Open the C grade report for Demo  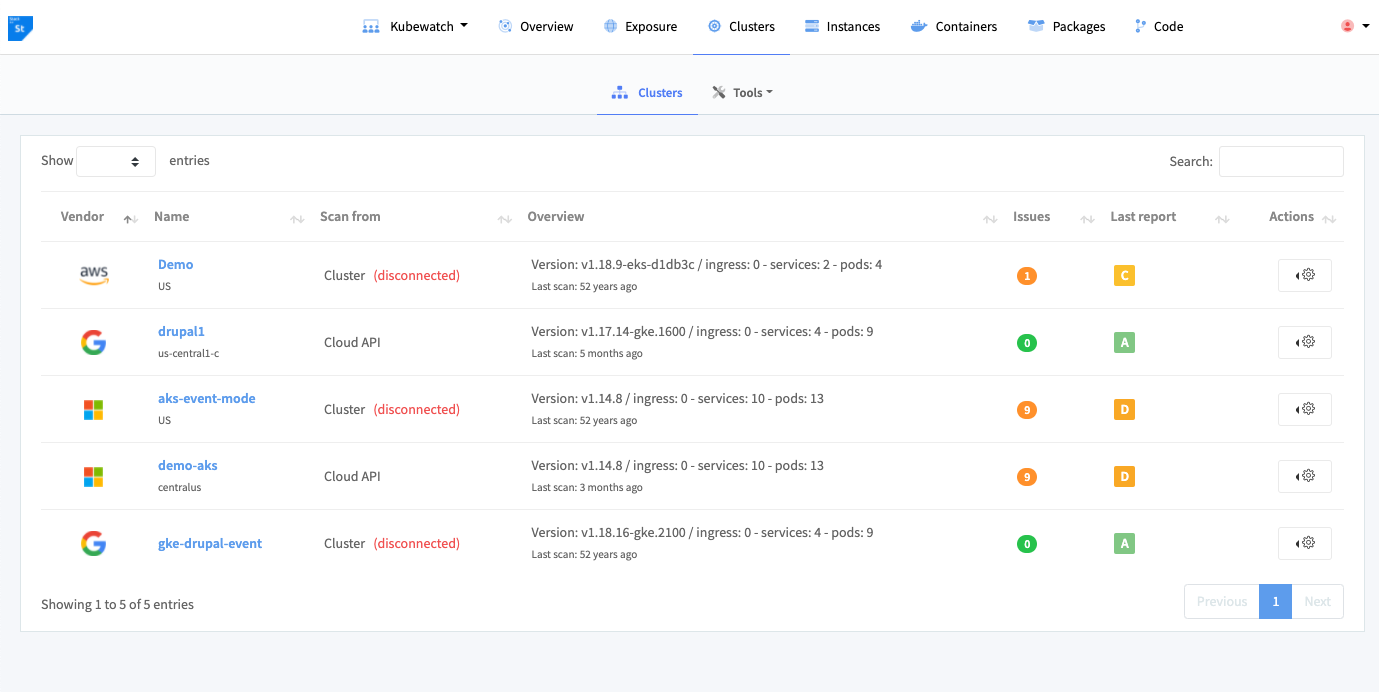pyautogui.click(x=1124, y=276)
